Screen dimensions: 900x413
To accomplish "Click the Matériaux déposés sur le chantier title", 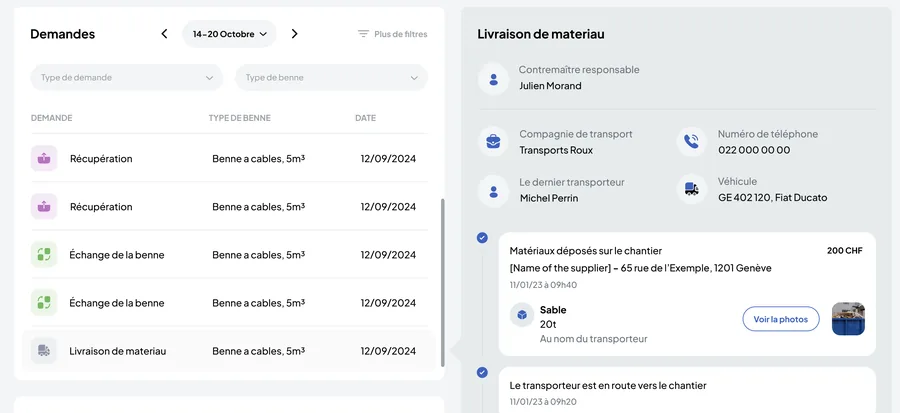I will 585,251.
